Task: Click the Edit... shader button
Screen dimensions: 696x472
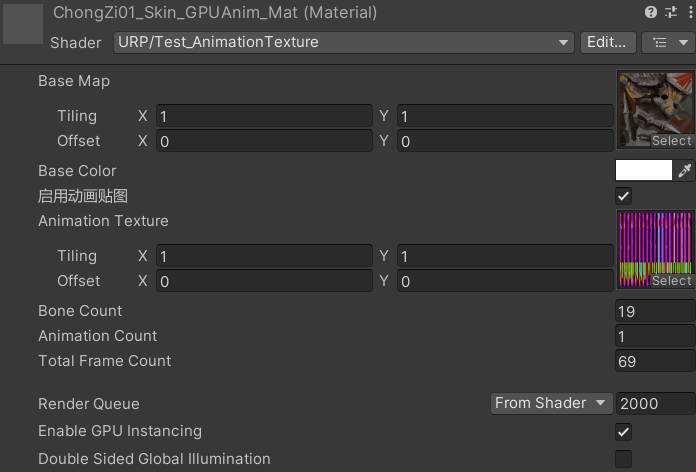Action: point(608,42)
